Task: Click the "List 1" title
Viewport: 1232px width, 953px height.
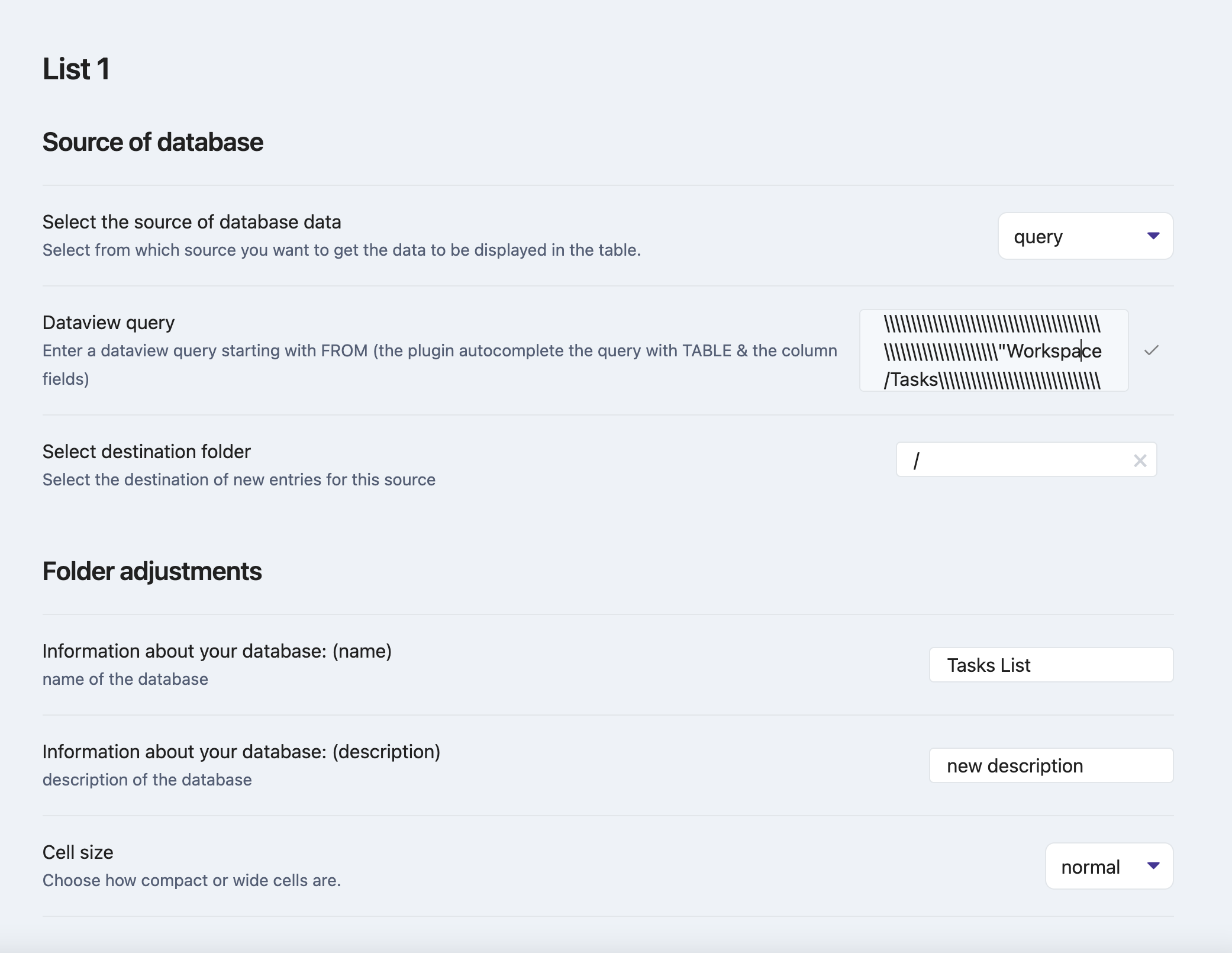Action: pyautogui.click(x=76, y=69)
